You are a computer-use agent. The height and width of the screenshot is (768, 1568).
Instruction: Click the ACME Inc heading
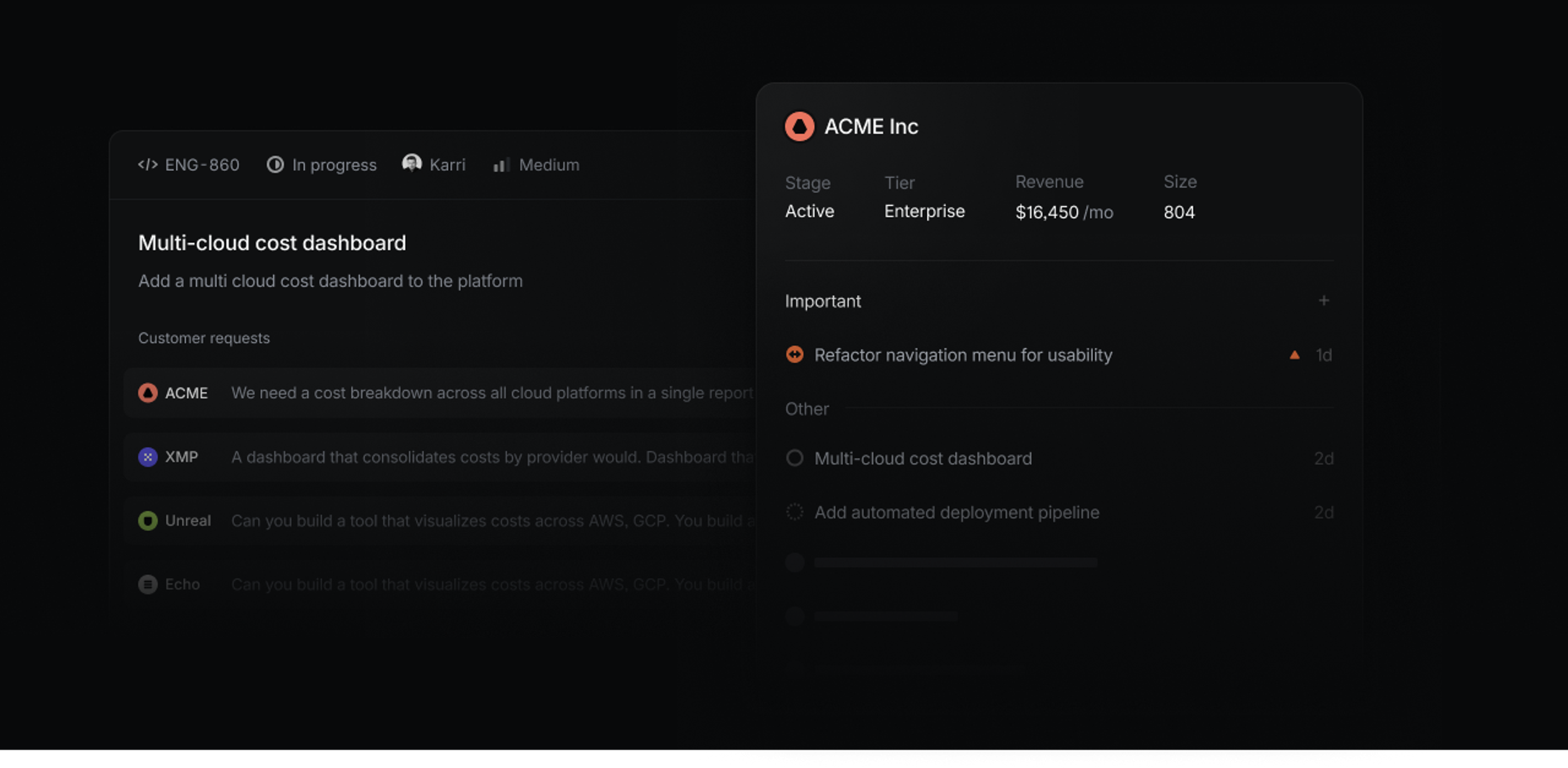pyautogui.click(x=871, y=127)
